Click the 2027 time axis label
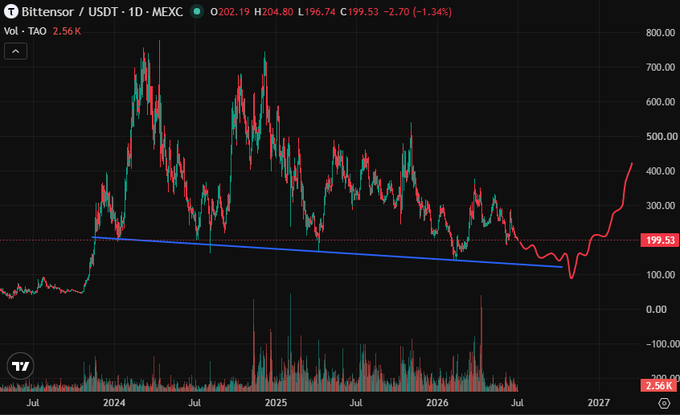This screenshot has width=680, height=415. point(598,403)
